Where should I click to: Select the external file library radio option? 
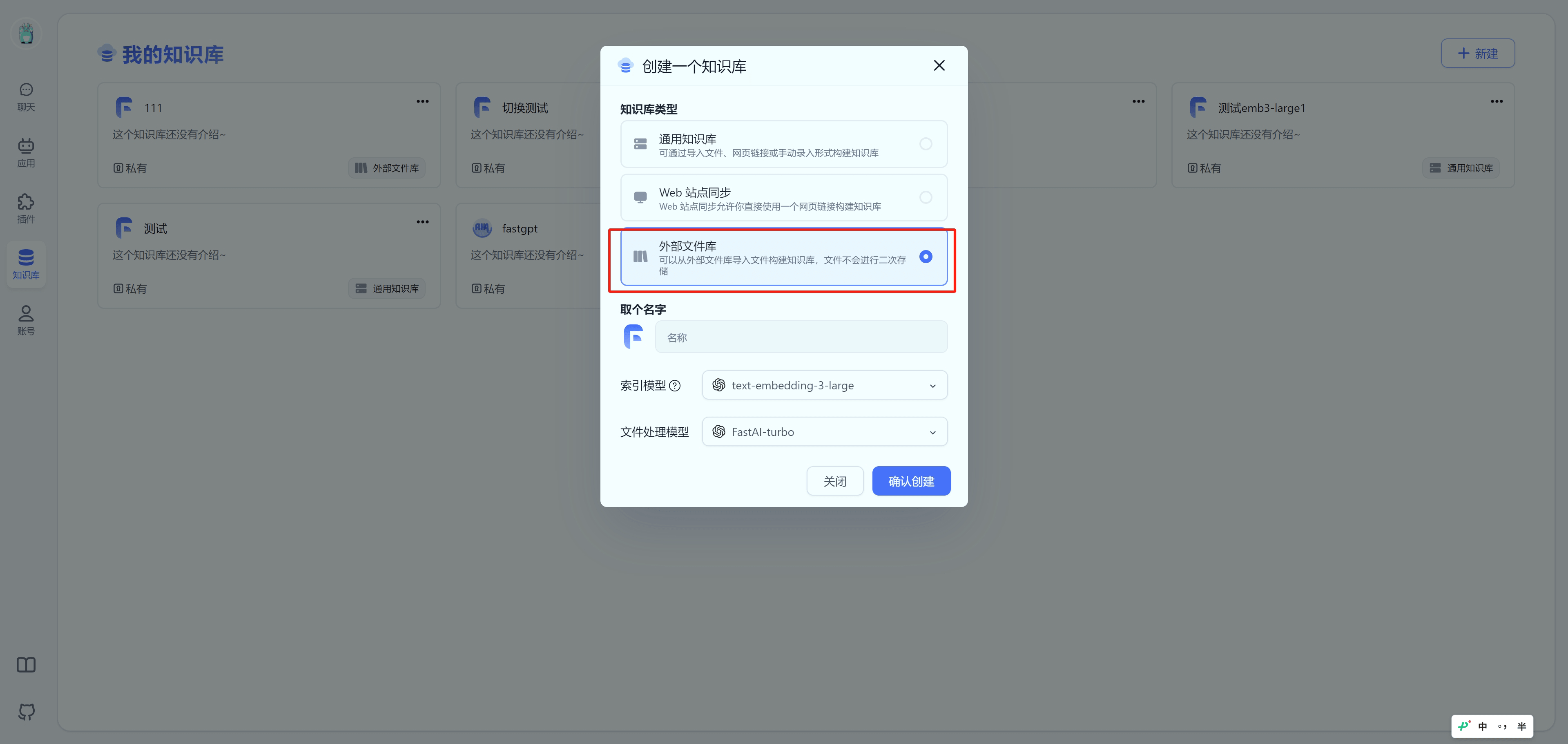point(925,257)
